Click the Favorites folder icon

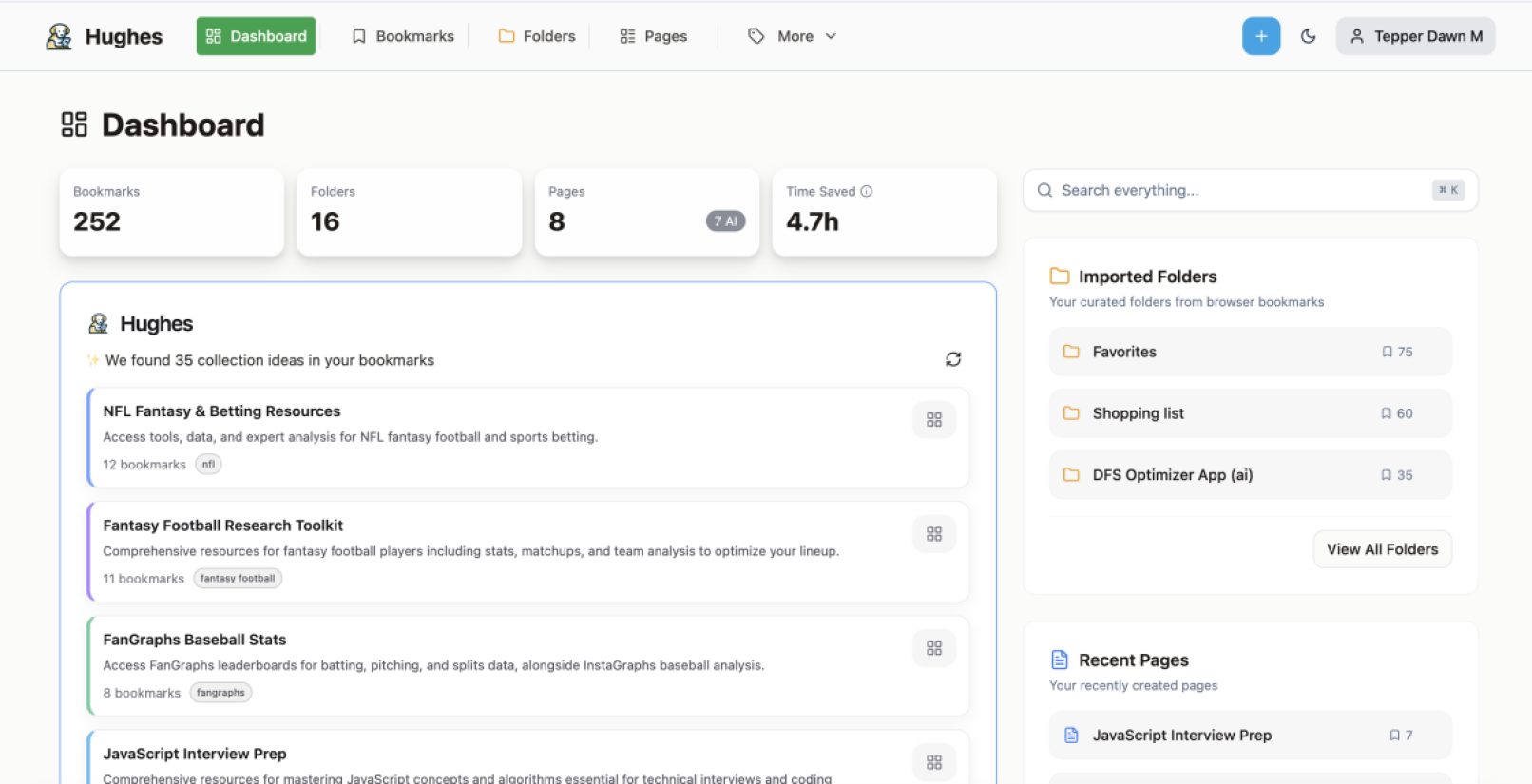point(1071,352)
